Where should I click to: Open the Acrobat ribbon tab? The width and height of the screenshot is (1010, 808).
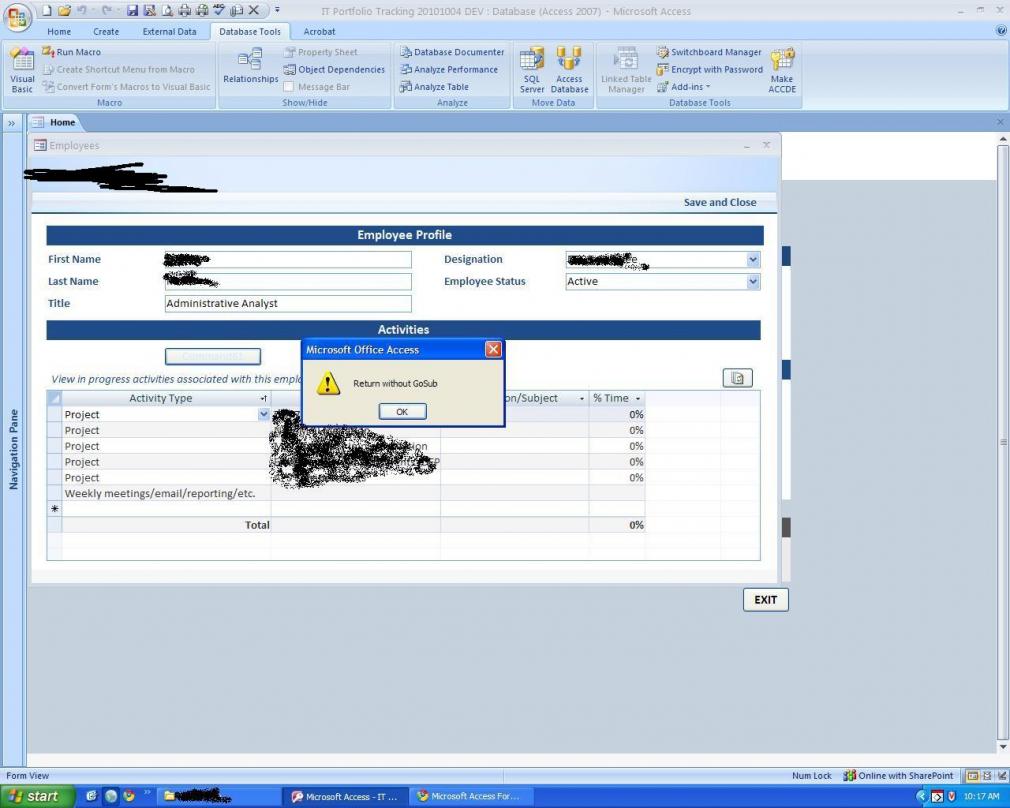pos(319,31)
